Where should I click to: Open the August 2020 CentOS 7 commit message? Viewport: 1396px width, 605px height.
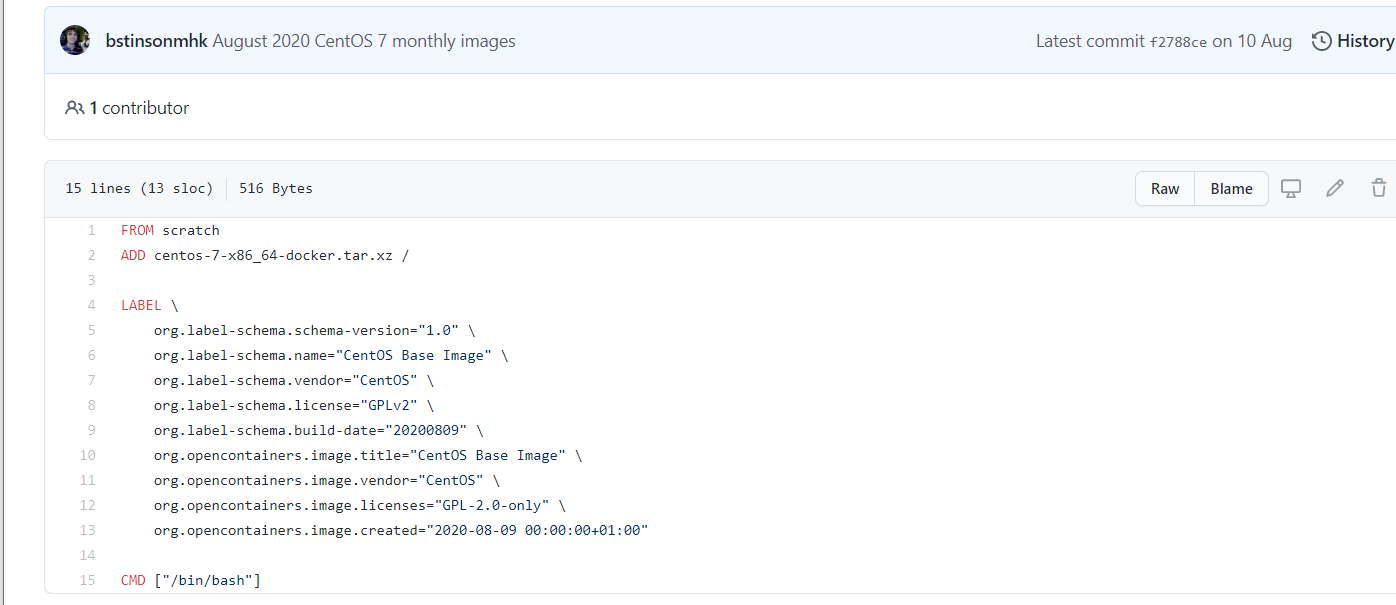pyautogui.click(x=364, y=41)
